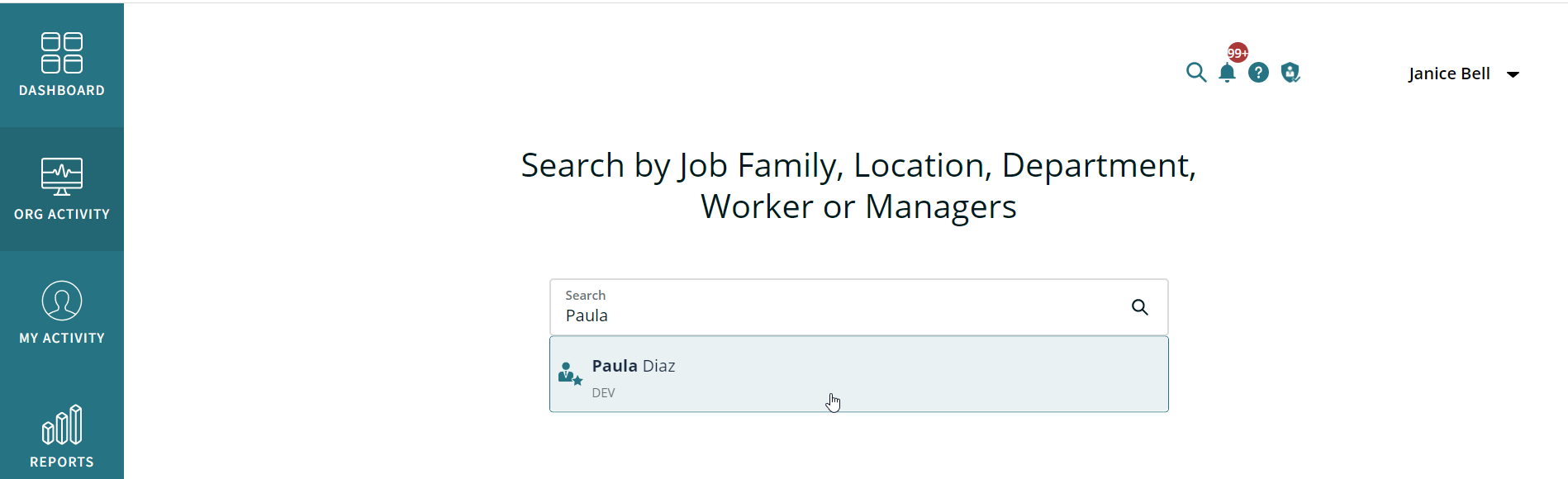Open the Dashboard grid icon
1568x479 pixels.
click(62, 53)
